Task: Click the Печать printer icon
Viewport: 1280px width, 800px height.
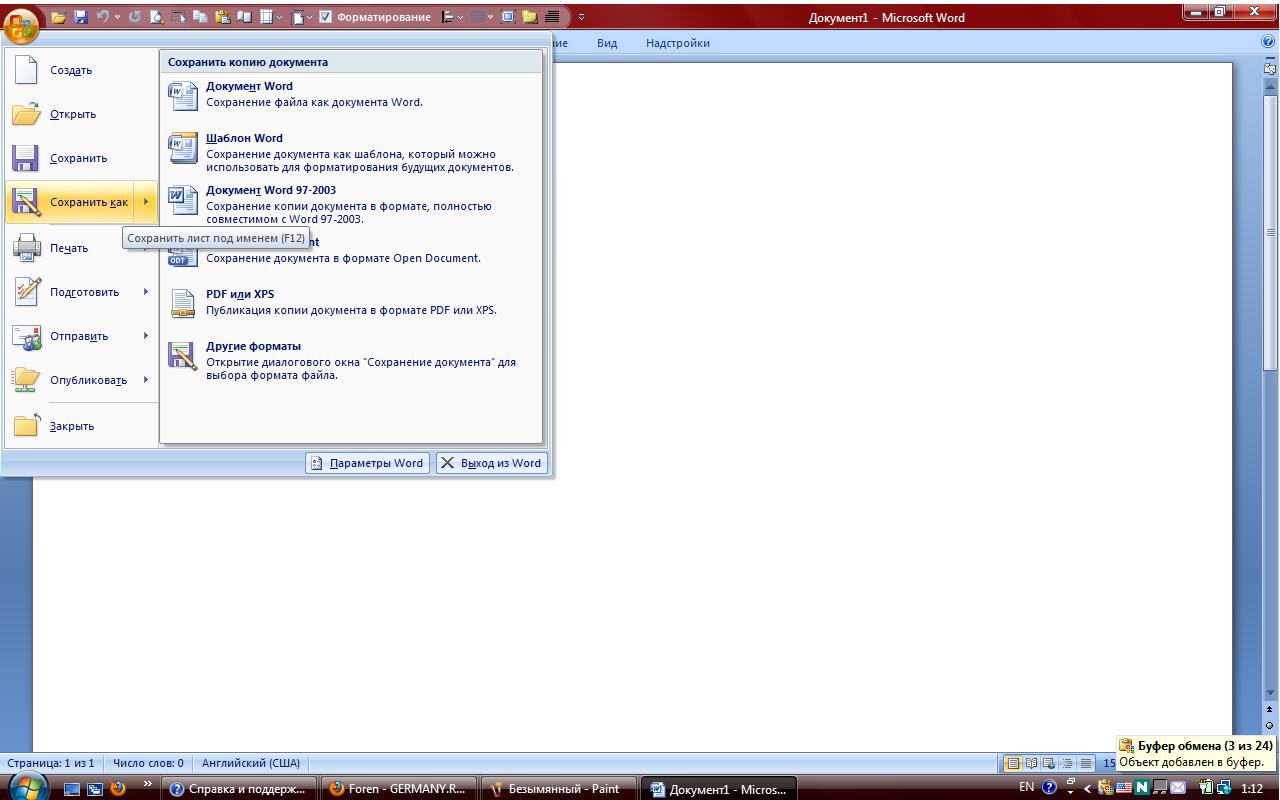Action: pos(26,248)
